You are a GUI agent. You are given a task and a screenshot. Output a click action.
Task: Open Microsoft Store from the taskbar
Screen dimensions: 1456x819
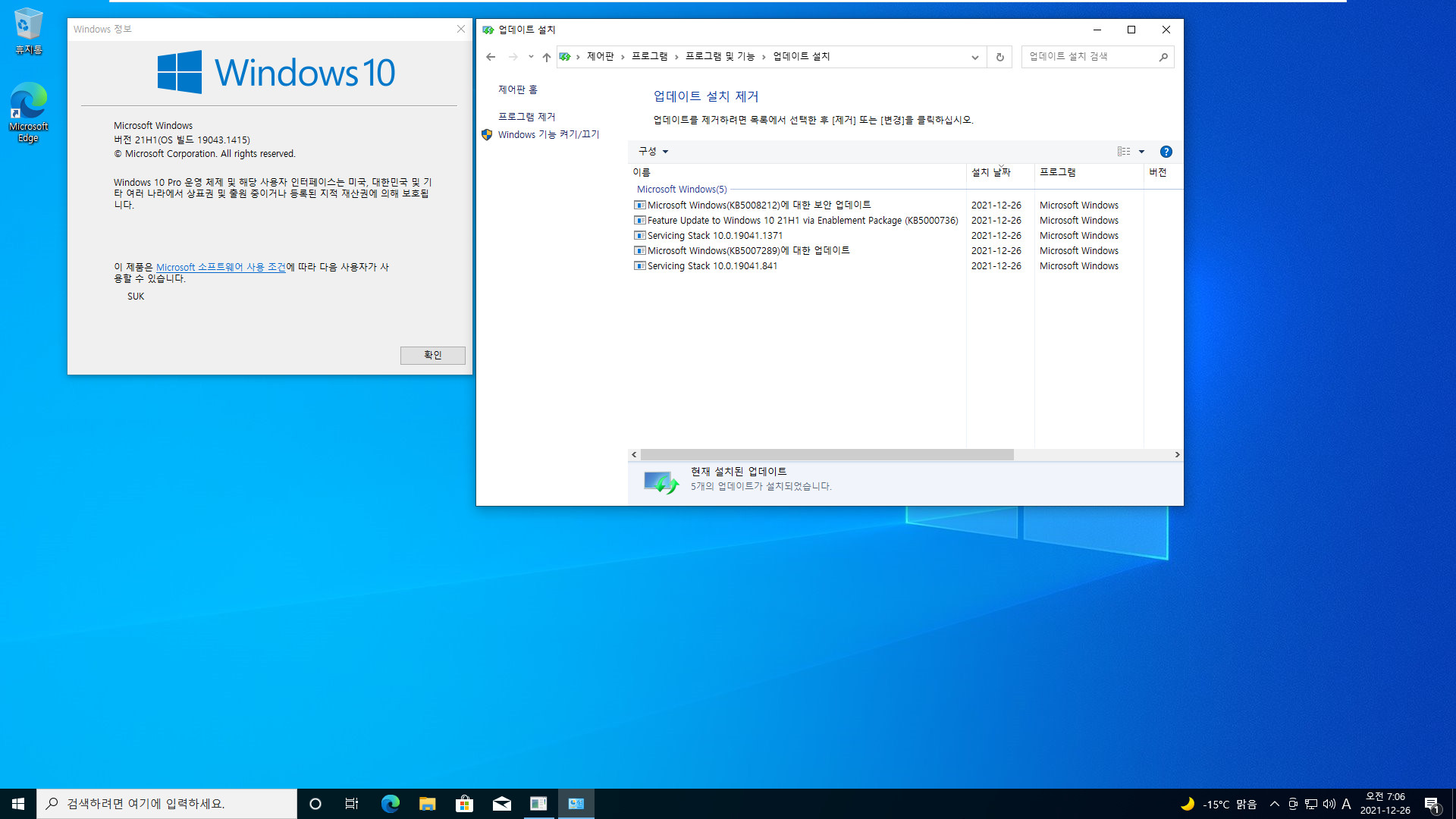coord(464,804)
